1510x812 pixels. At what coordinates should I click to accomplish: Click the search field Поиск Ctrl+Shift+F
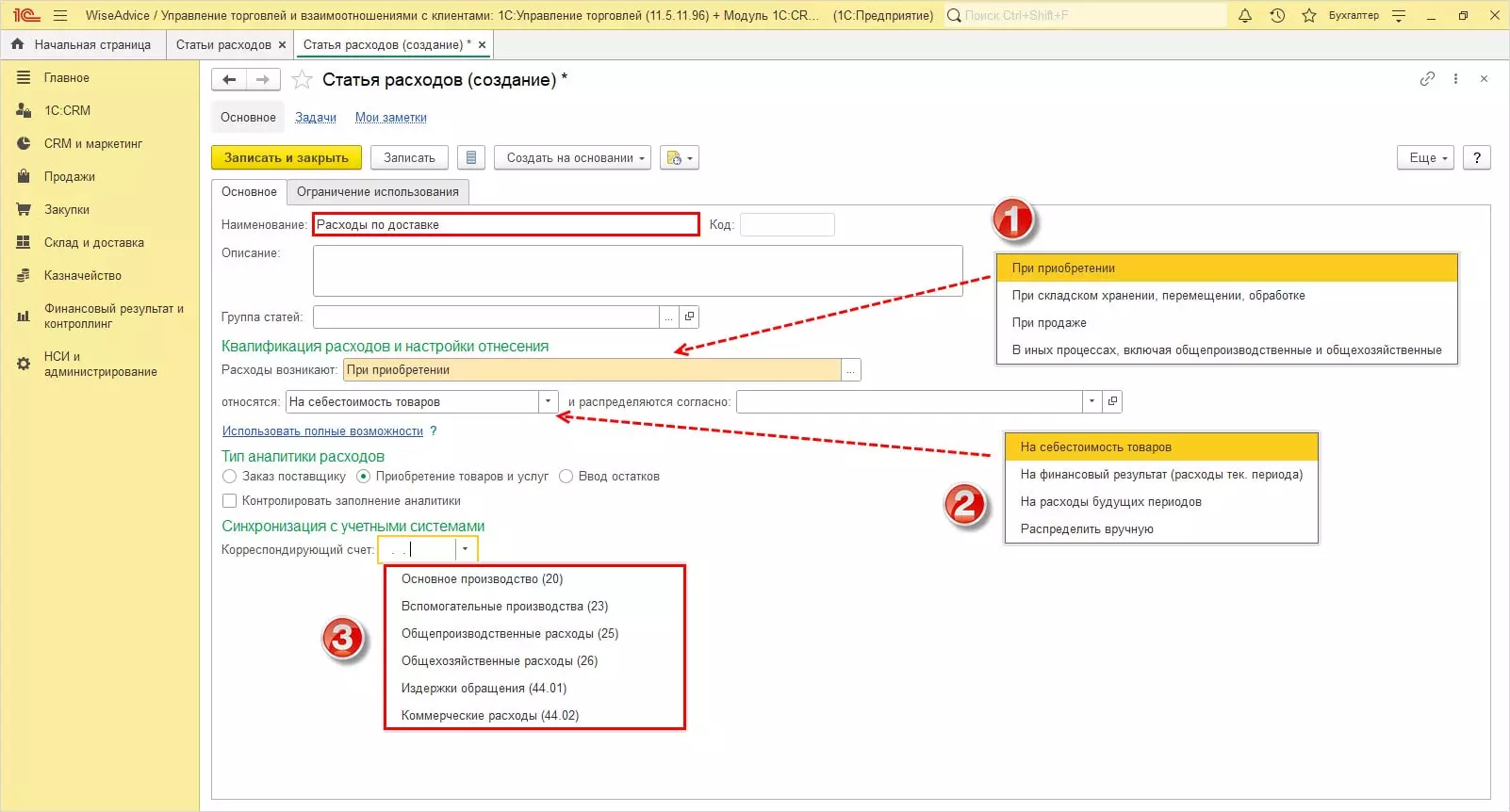tap(1086, 15)
